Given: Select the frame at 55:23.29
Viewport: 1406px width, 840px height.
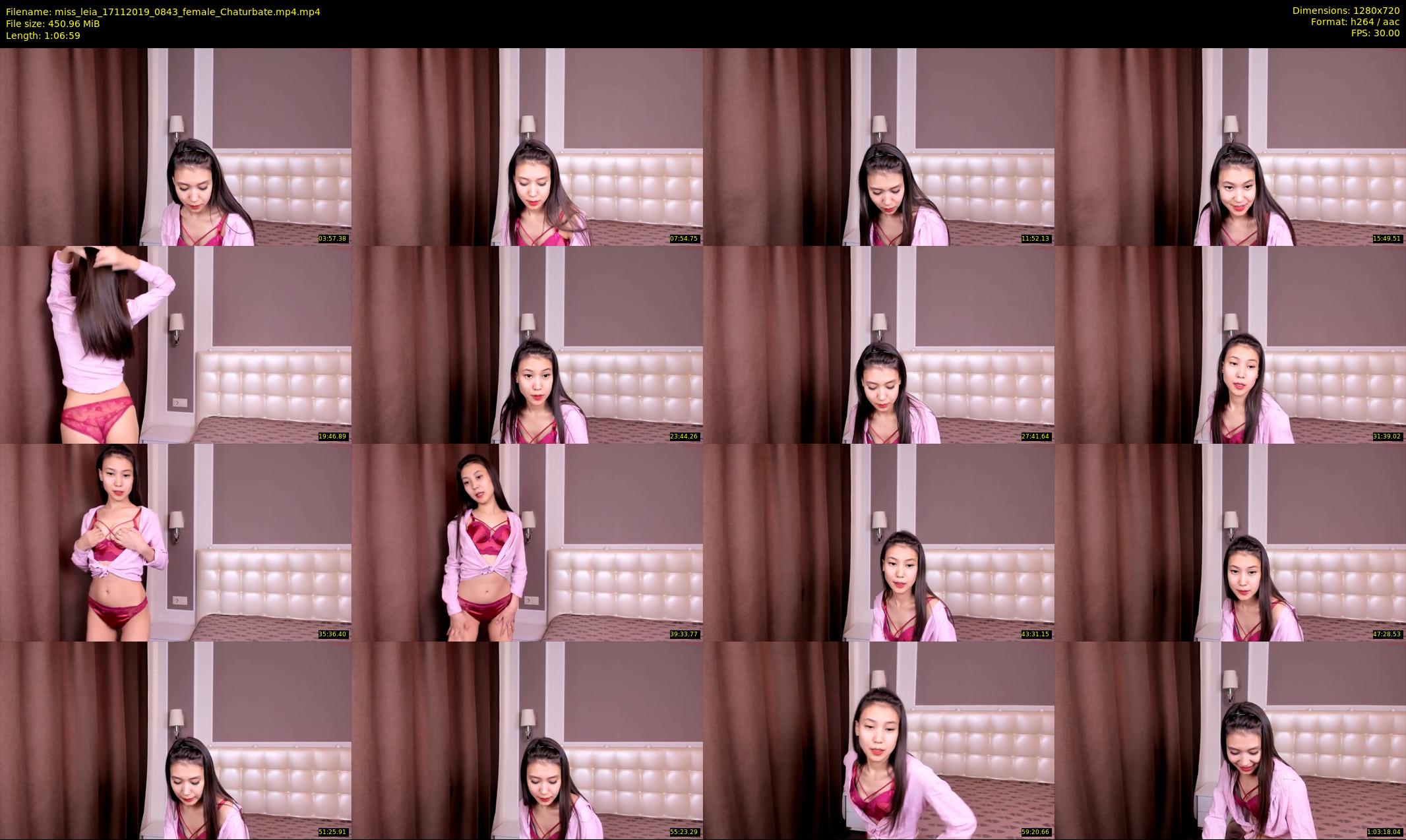Looking at the screenshot, I should pyautogui.click(x=527, y=740).
